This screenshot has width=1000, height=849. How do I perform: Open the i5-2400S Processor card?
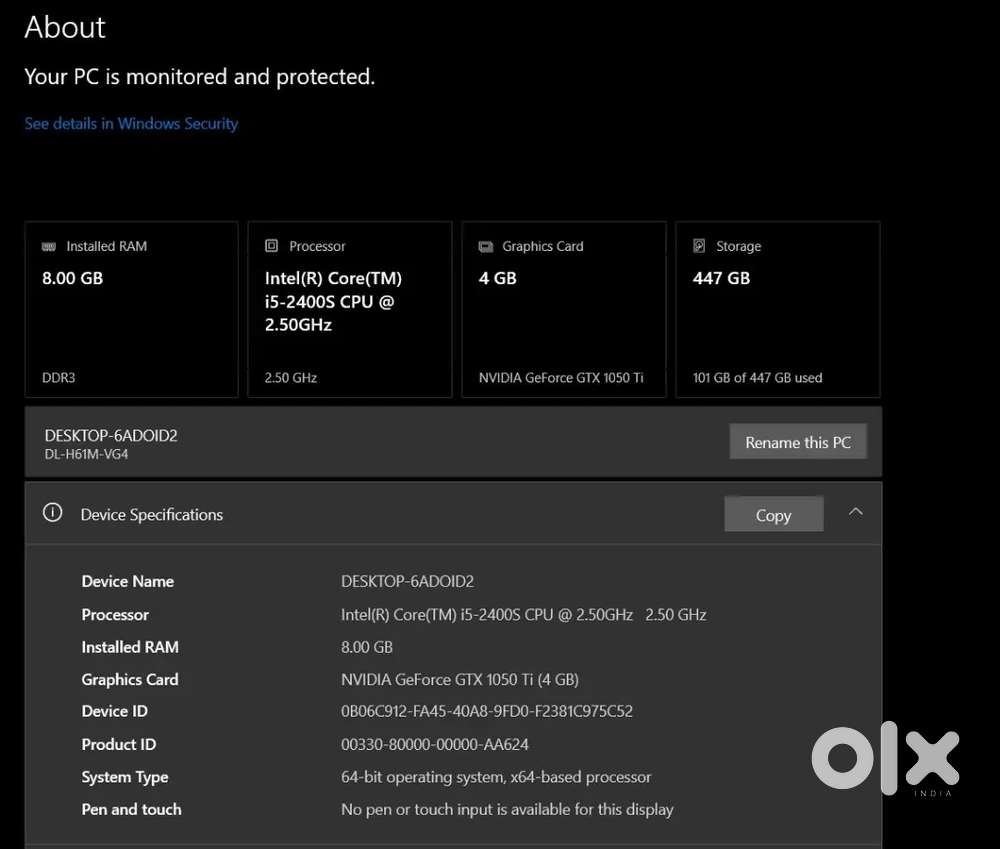[349, 310]
